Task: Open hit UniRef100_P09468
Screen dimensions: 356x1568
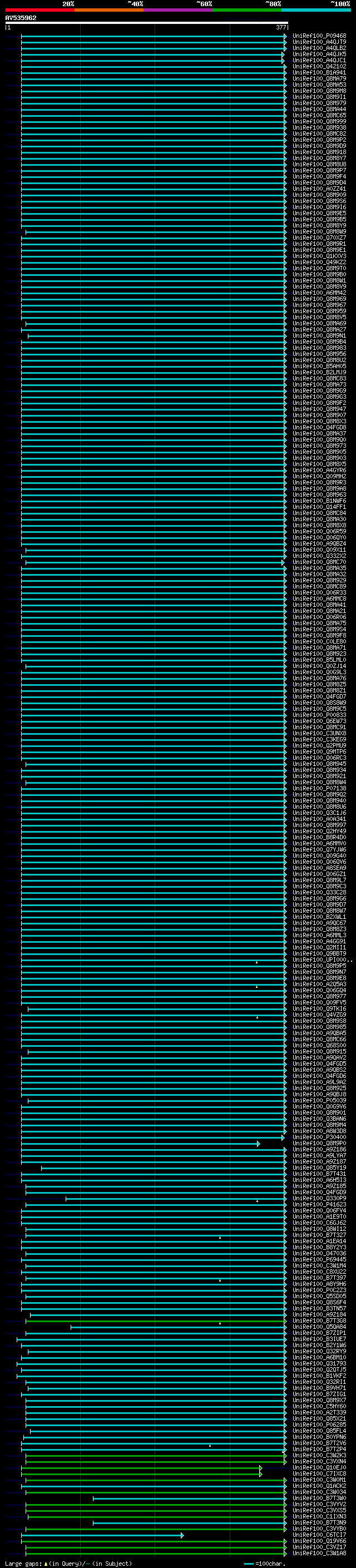Action: [x=319, y=36]
